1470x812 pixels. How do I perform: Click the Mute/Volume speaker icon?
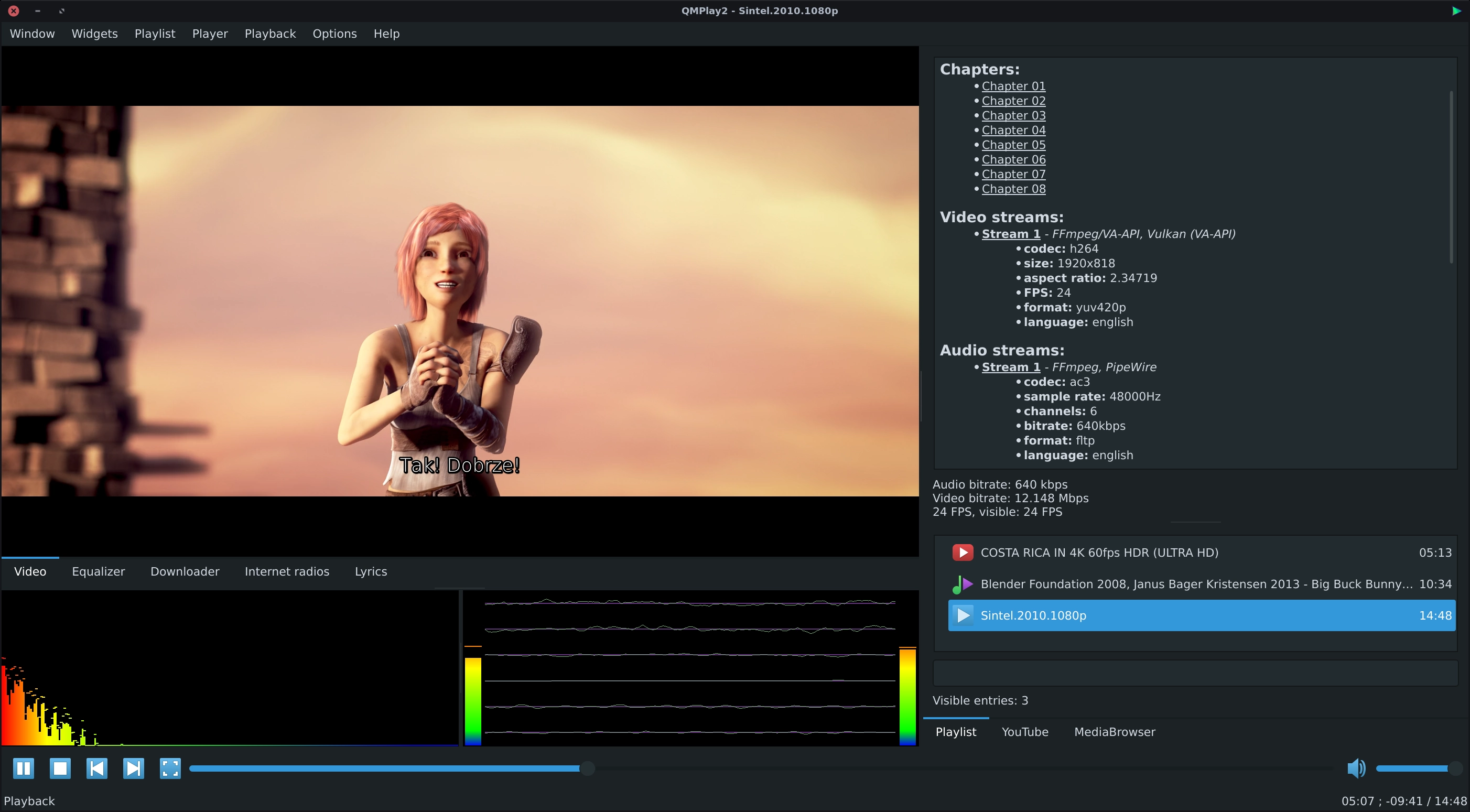click(x=1357, y=768)
